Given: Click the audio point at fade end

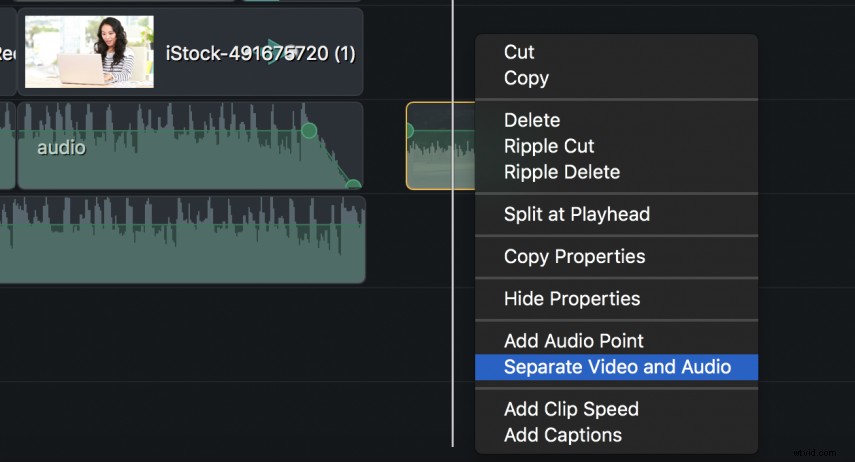Looking at the screenshot, I should tap(353, 184).
